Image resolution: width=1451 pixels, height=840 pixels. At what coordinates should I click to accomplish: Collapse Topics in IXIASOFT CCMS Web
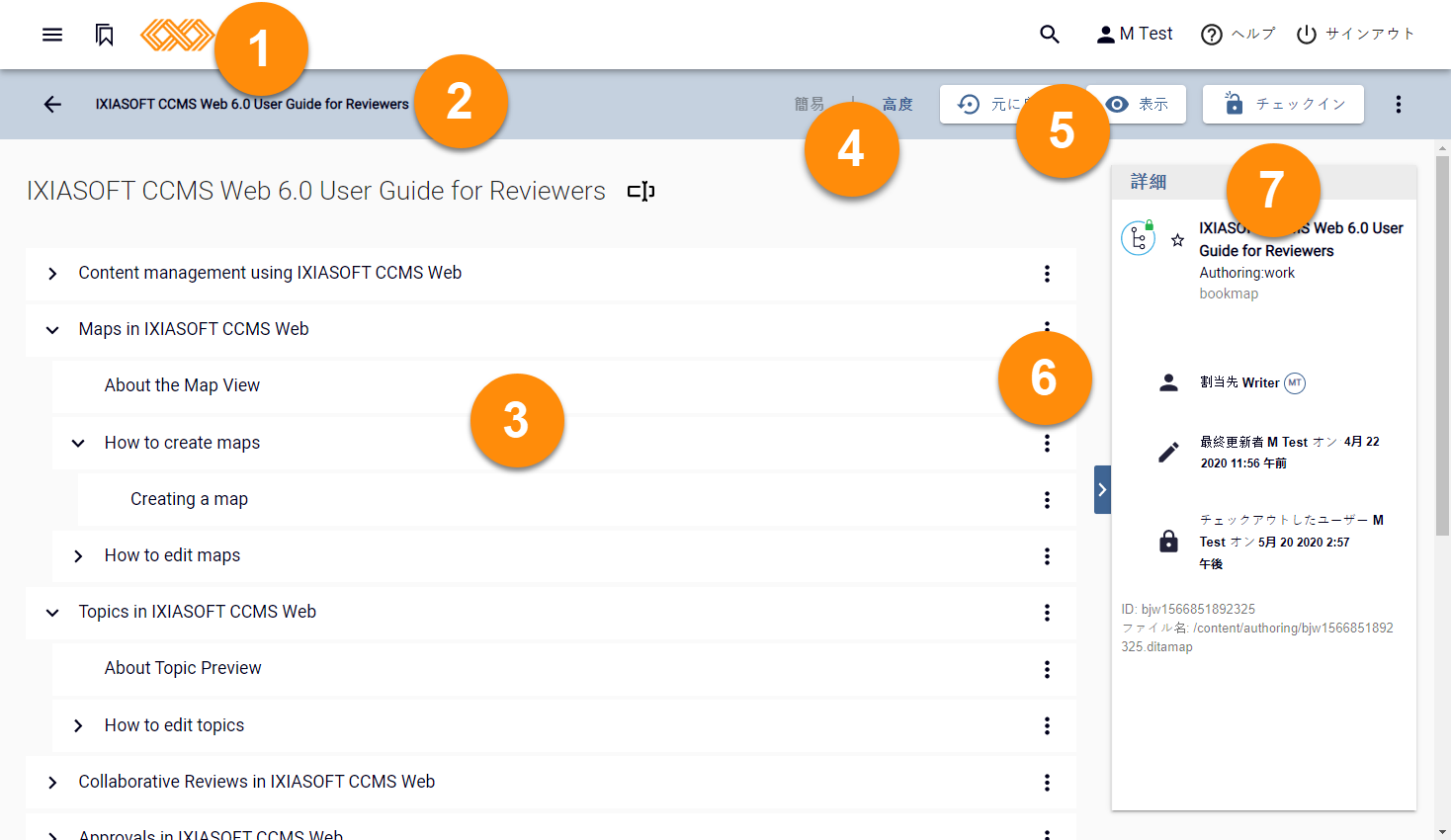pos(52,613)
